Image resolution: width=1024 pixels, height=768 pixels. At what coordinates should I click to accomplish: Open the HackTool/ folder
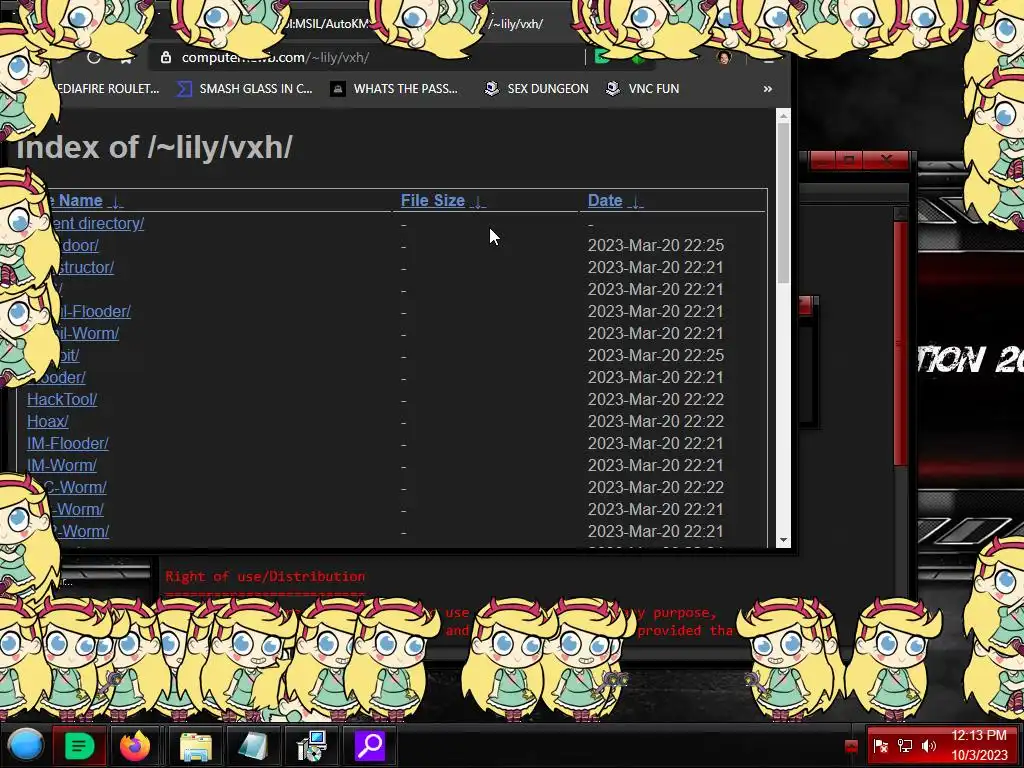(x=62, y=400)
